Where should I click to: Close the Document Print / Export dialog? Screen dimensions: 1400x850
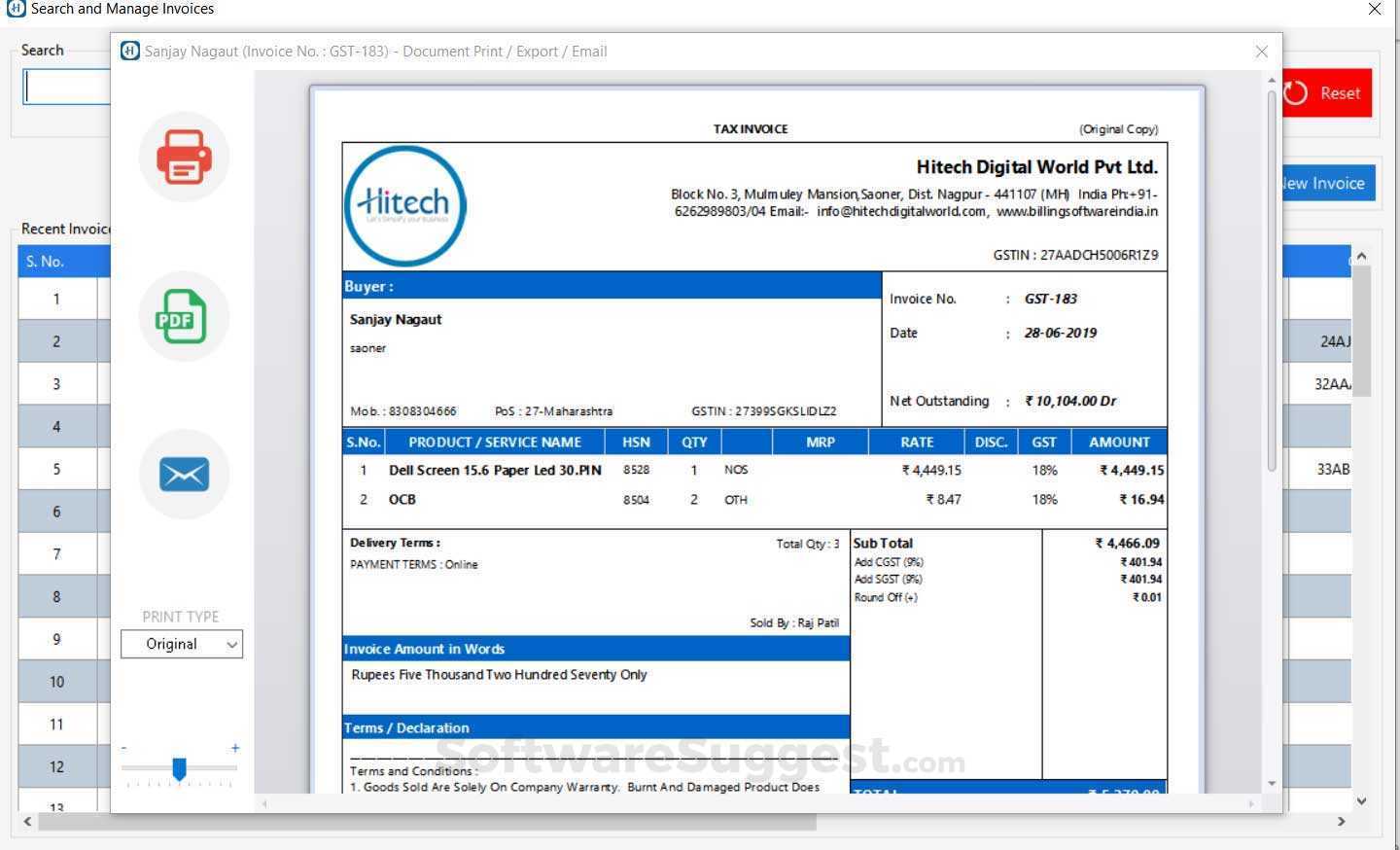pos(1262,52)
